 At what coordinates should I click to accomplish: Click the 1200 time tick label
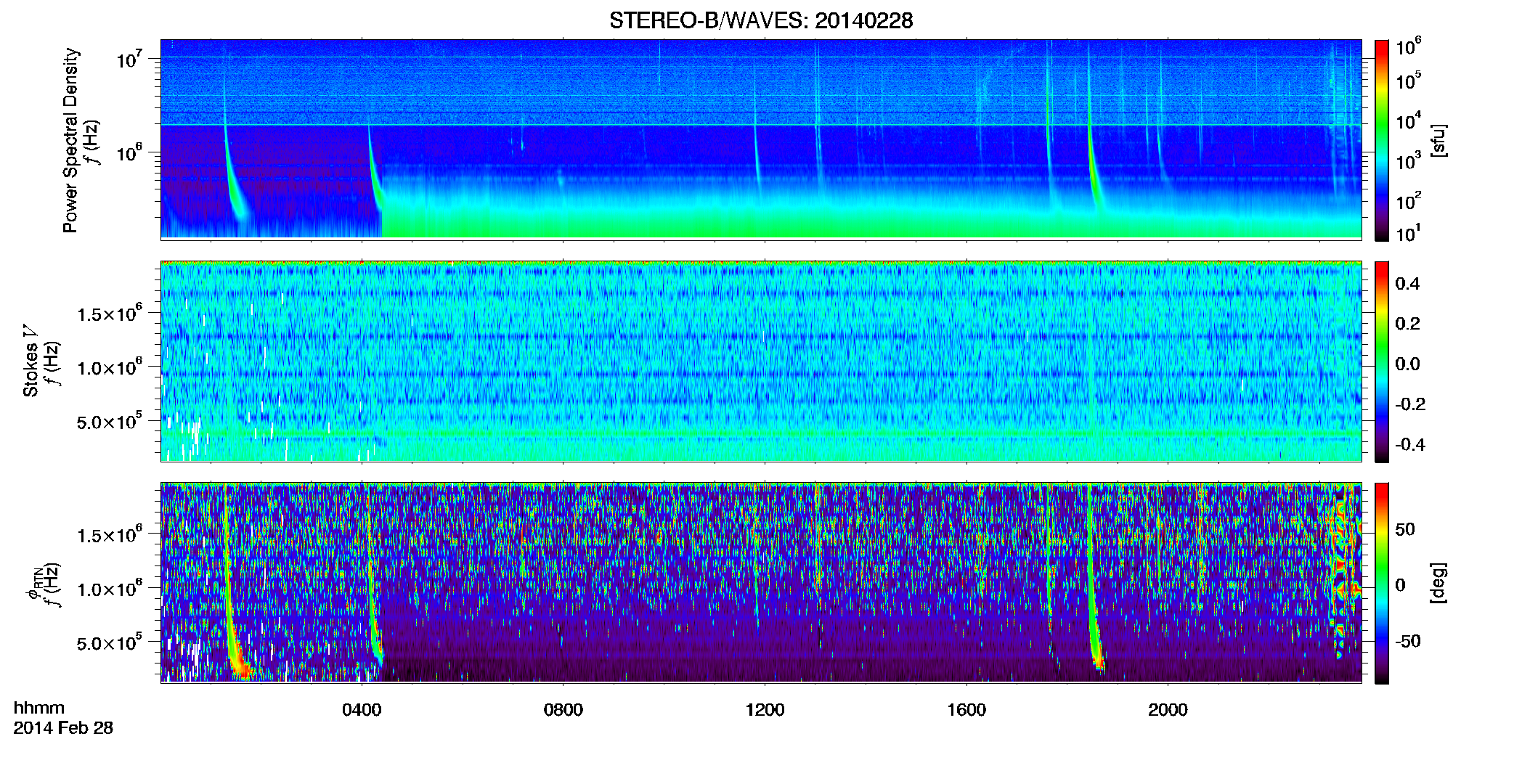click(x=765, y=710)
